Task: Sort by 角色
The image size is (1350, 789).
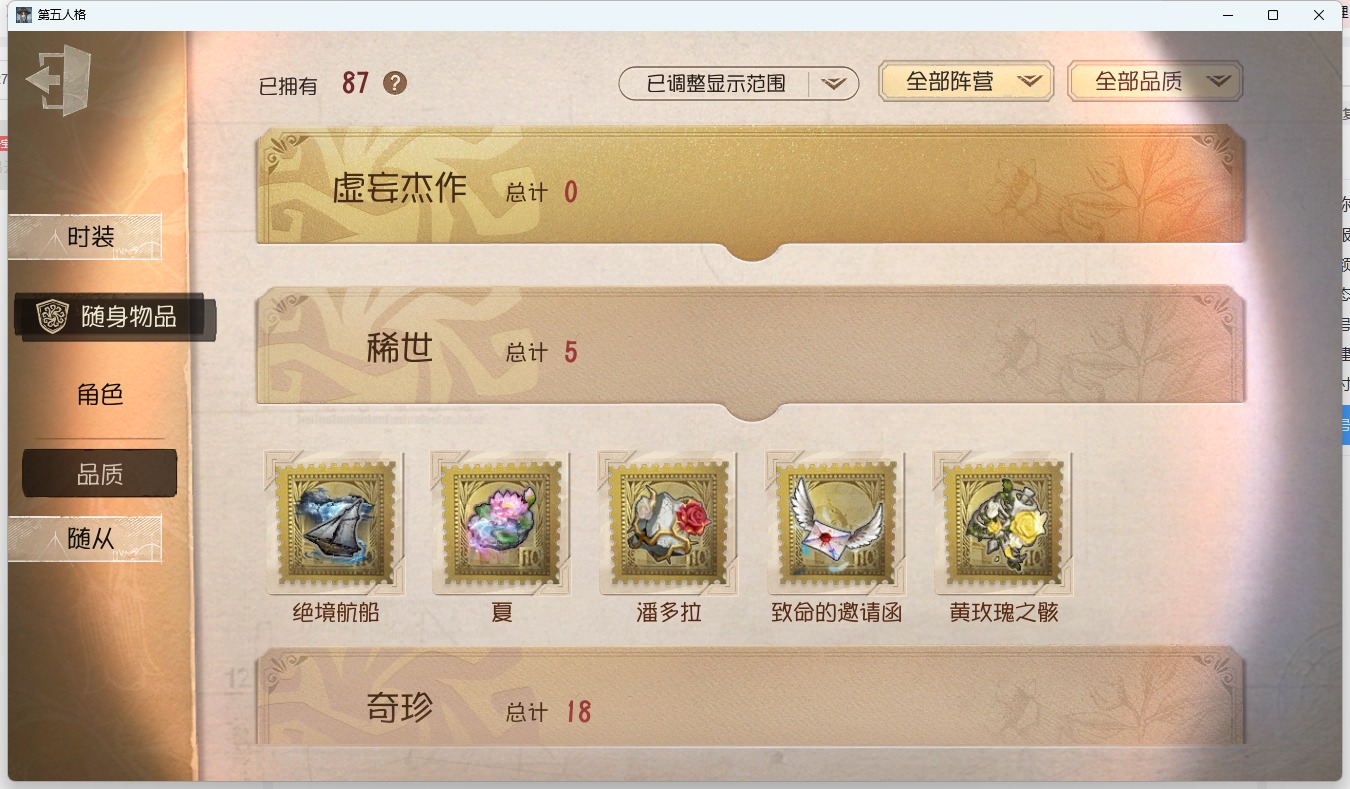Action: pyautogui.click(x=100, y=394)
